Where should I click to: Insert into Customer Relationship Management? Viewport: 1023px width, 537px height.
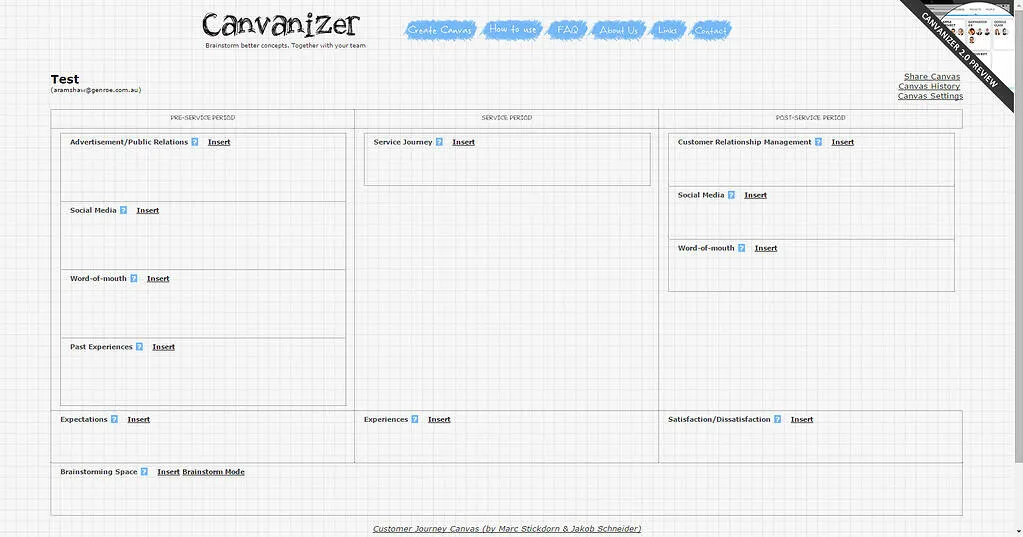843,142
